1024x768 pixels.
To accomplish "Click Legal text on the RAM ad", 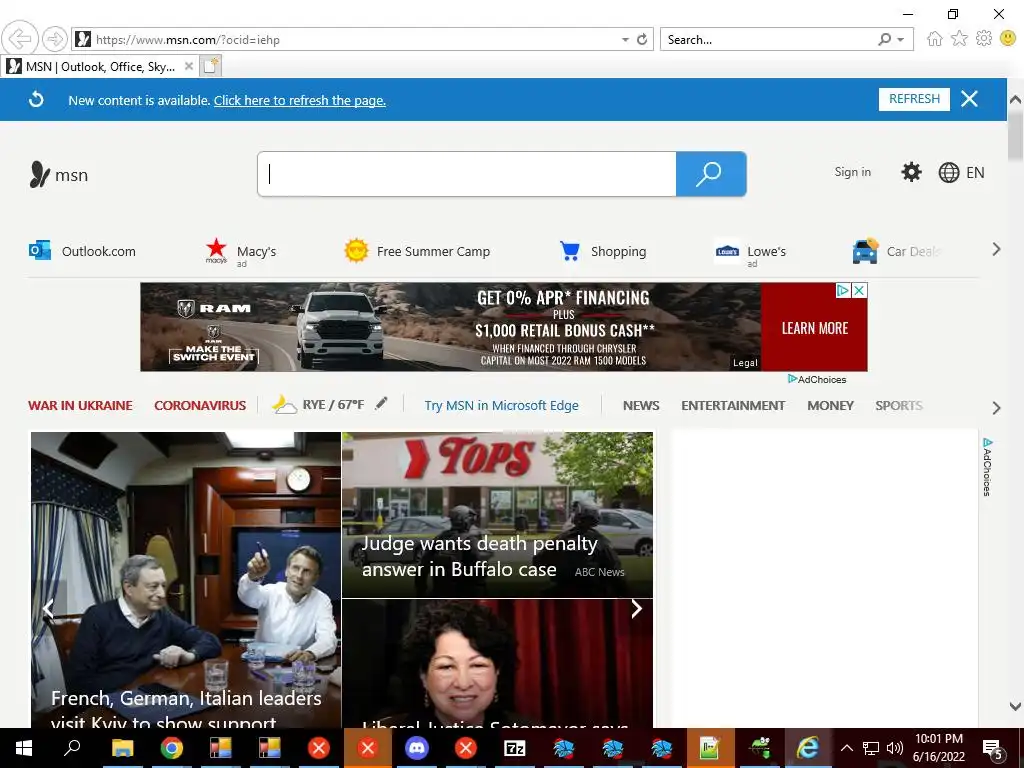I will 745,362.
